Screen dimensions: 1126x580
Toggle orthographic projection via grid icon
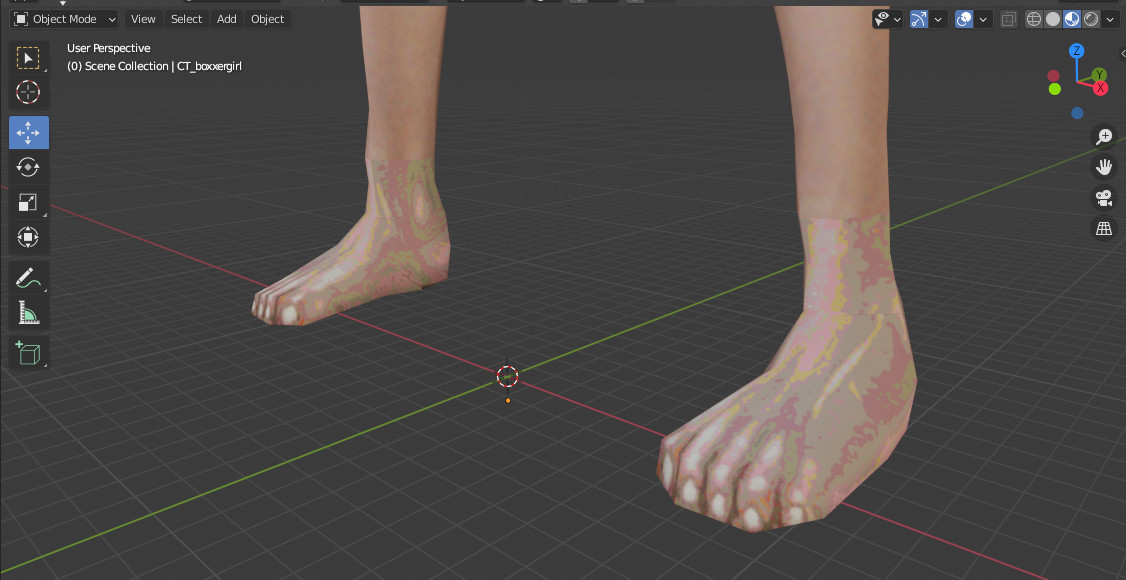[1104, 228]
